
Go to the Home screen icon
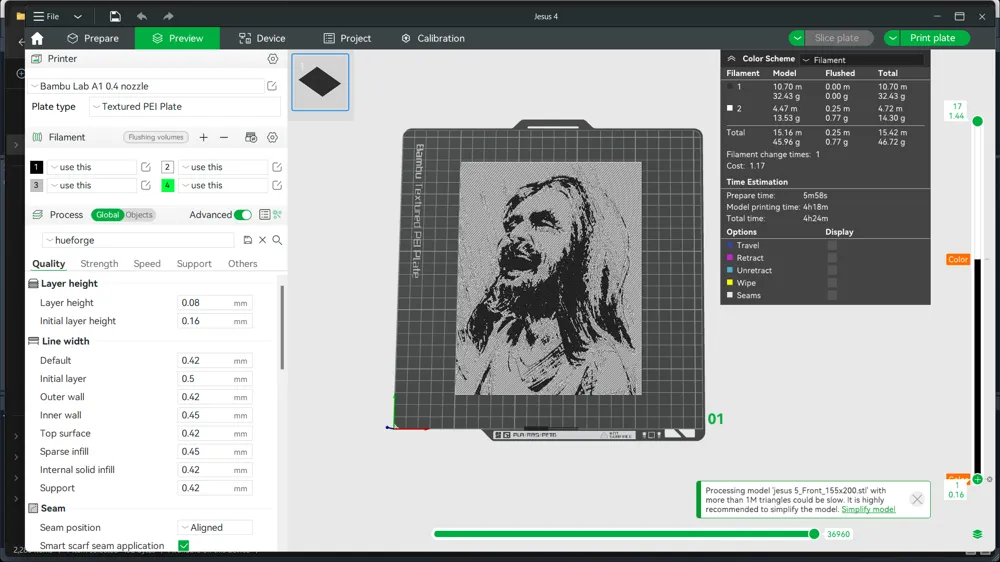pos(37,38)
